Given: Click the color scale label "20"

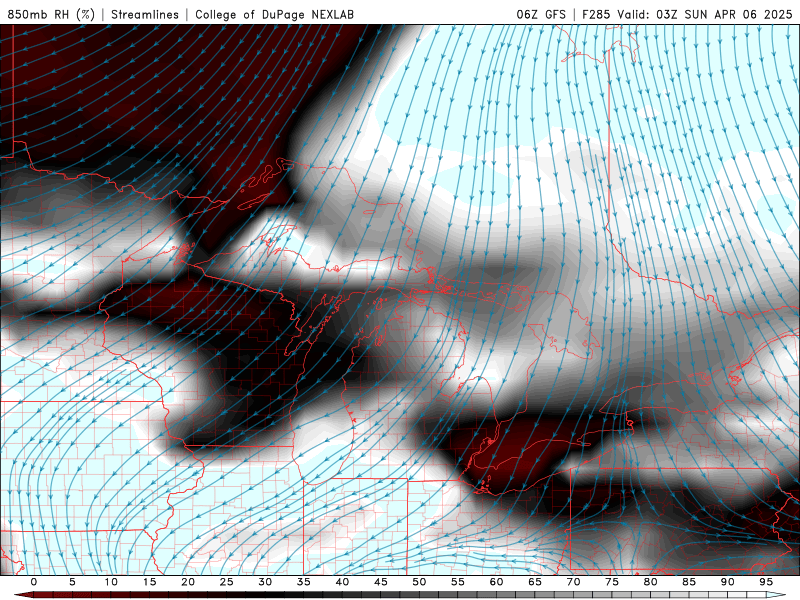Looking at the screenshot, I should pyautogui.click(x=188, y=582).
